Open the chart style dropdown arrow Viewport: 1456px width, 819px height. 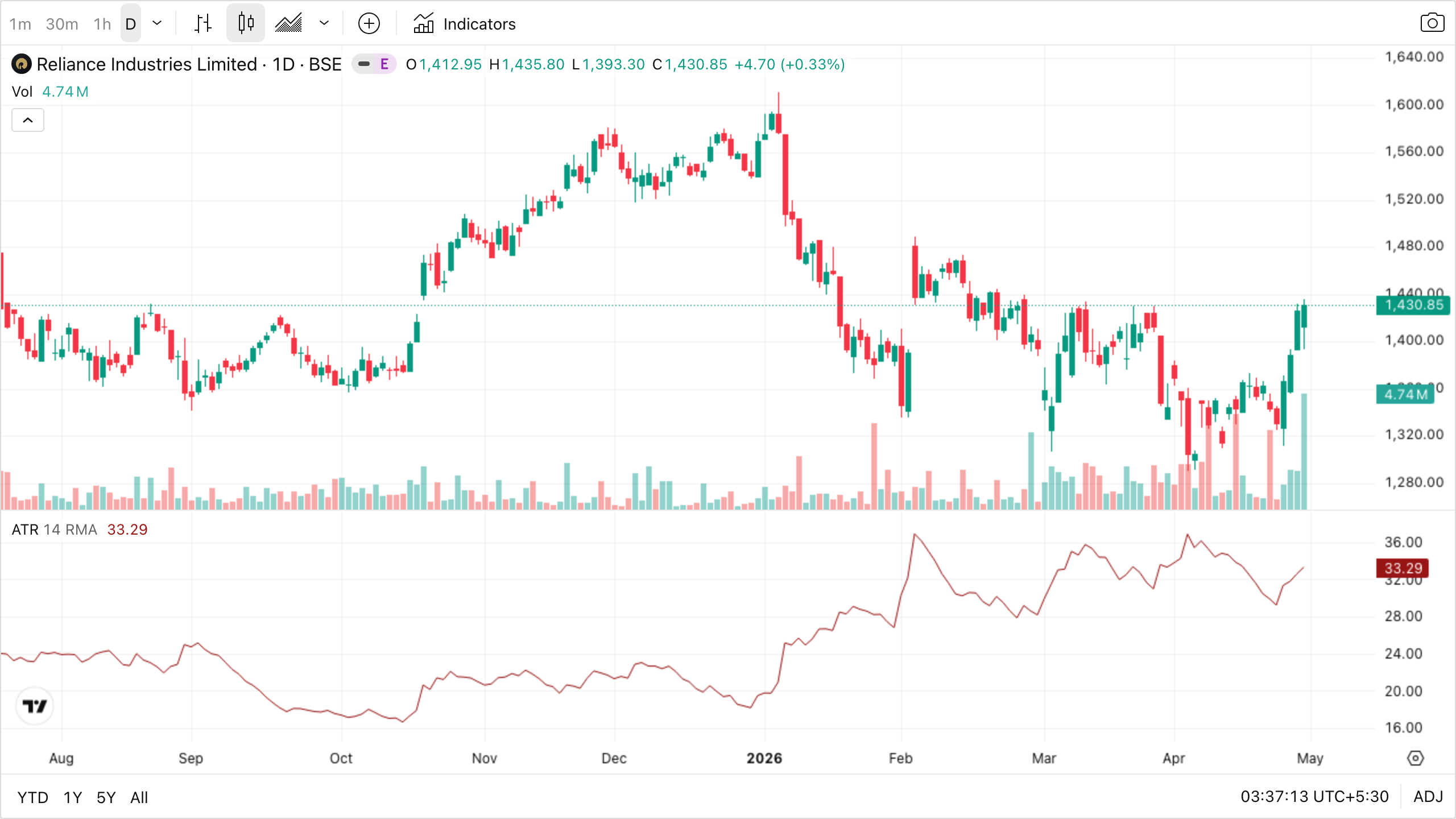tap(324, 24)
